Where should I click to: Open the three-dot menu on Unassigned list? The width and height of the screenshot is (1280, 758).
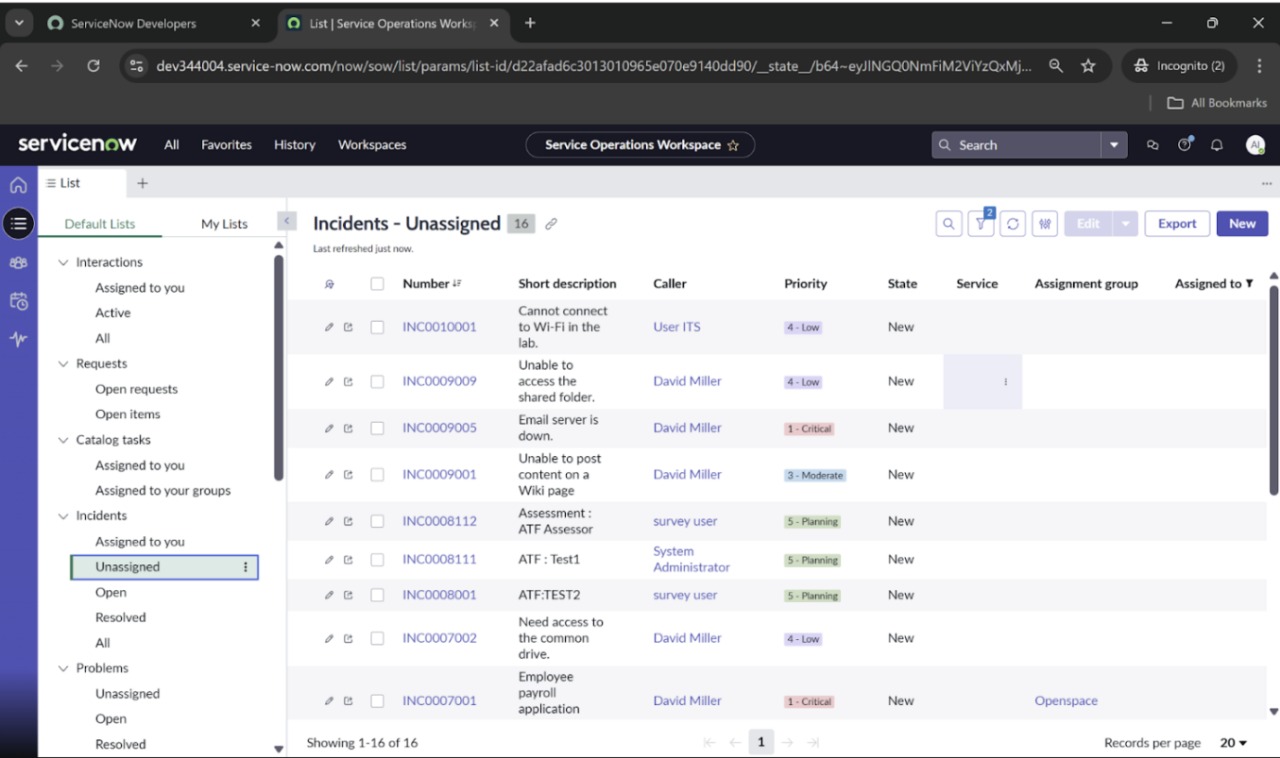[246, 567]
